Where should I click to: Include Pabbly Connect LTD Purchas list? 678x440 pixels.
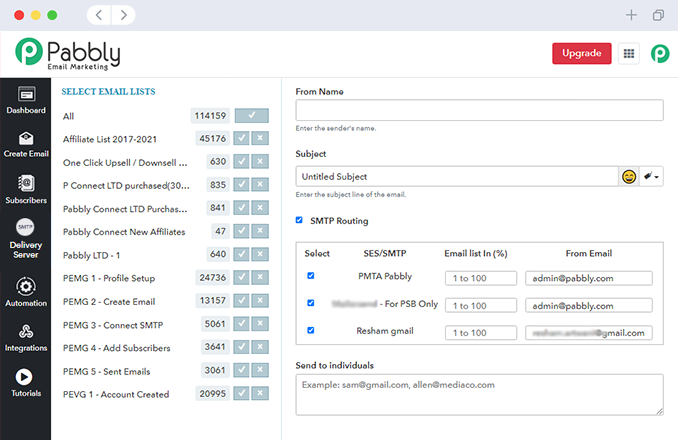click(x=241, y=208)
